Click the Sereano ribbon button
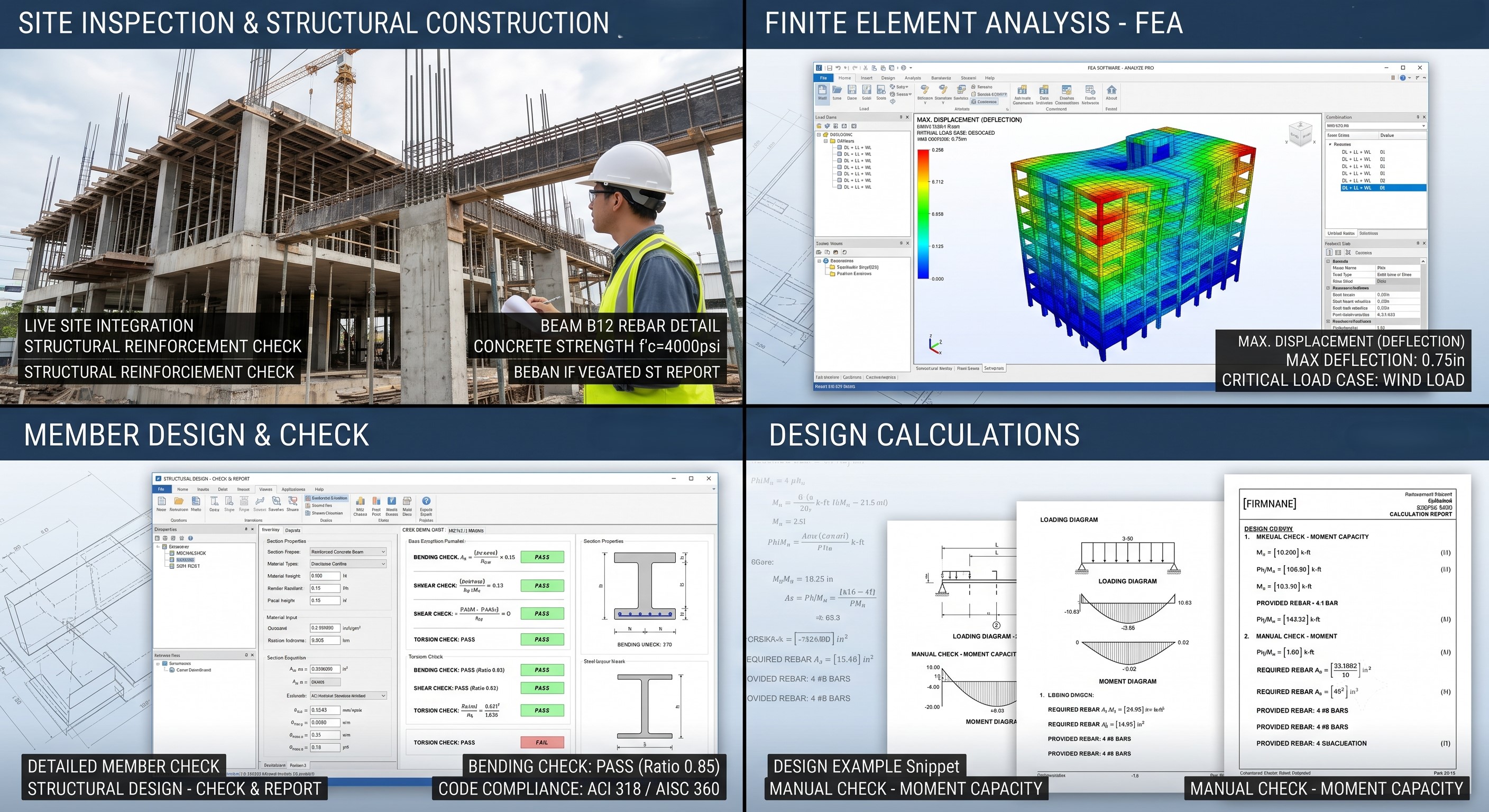Viewport: 1489px width, 812px height. point(981,87)
